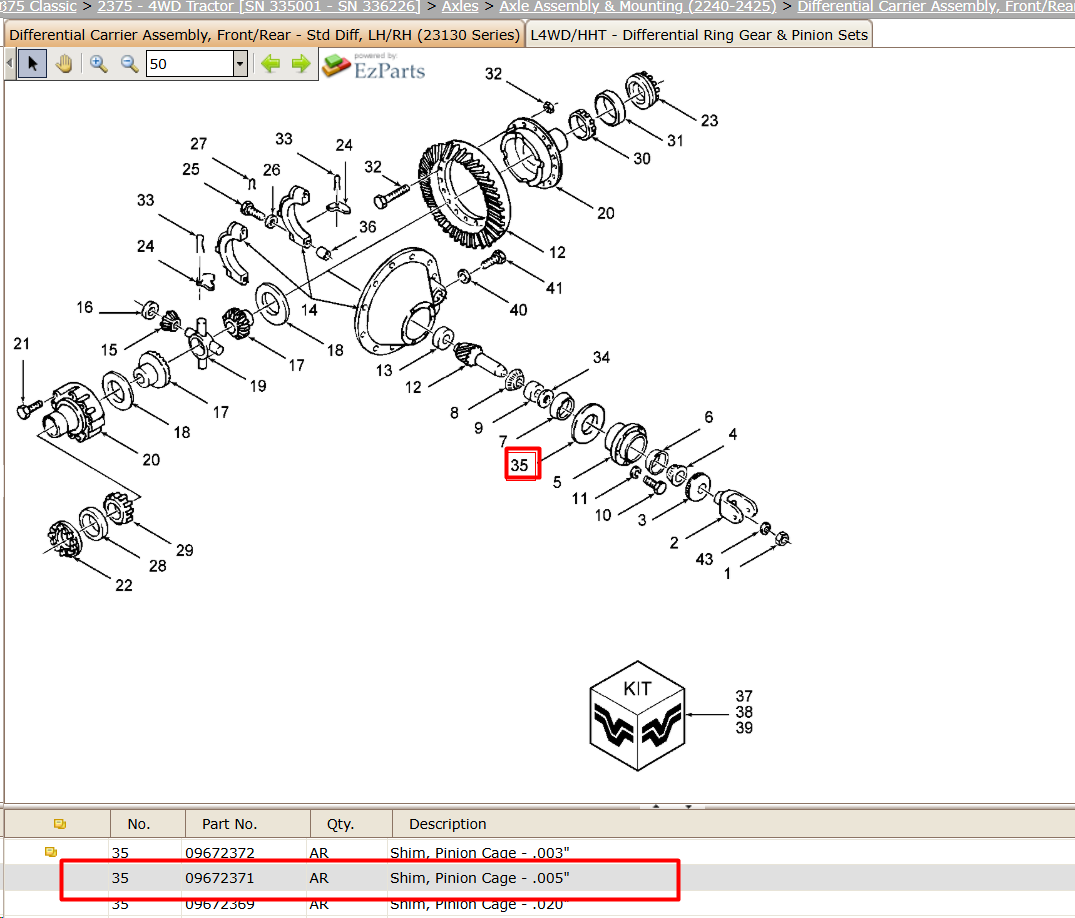Viewport: 1075px width, 918px height.
Task: Click description Shim, Pinion Cage - .005"
Action: (x=480, y=878)
